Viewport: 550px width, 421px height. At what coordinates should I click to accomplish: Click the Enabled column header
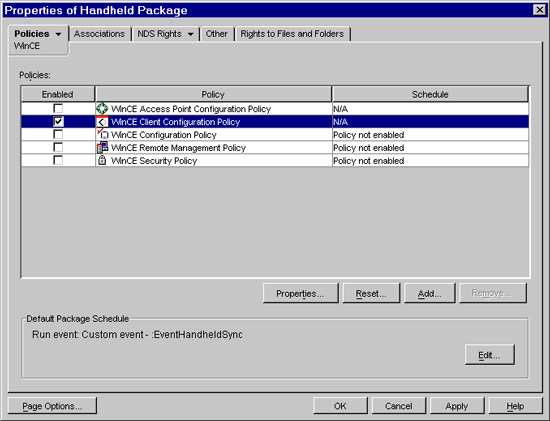pyautogui.click(x=58, y=94)
